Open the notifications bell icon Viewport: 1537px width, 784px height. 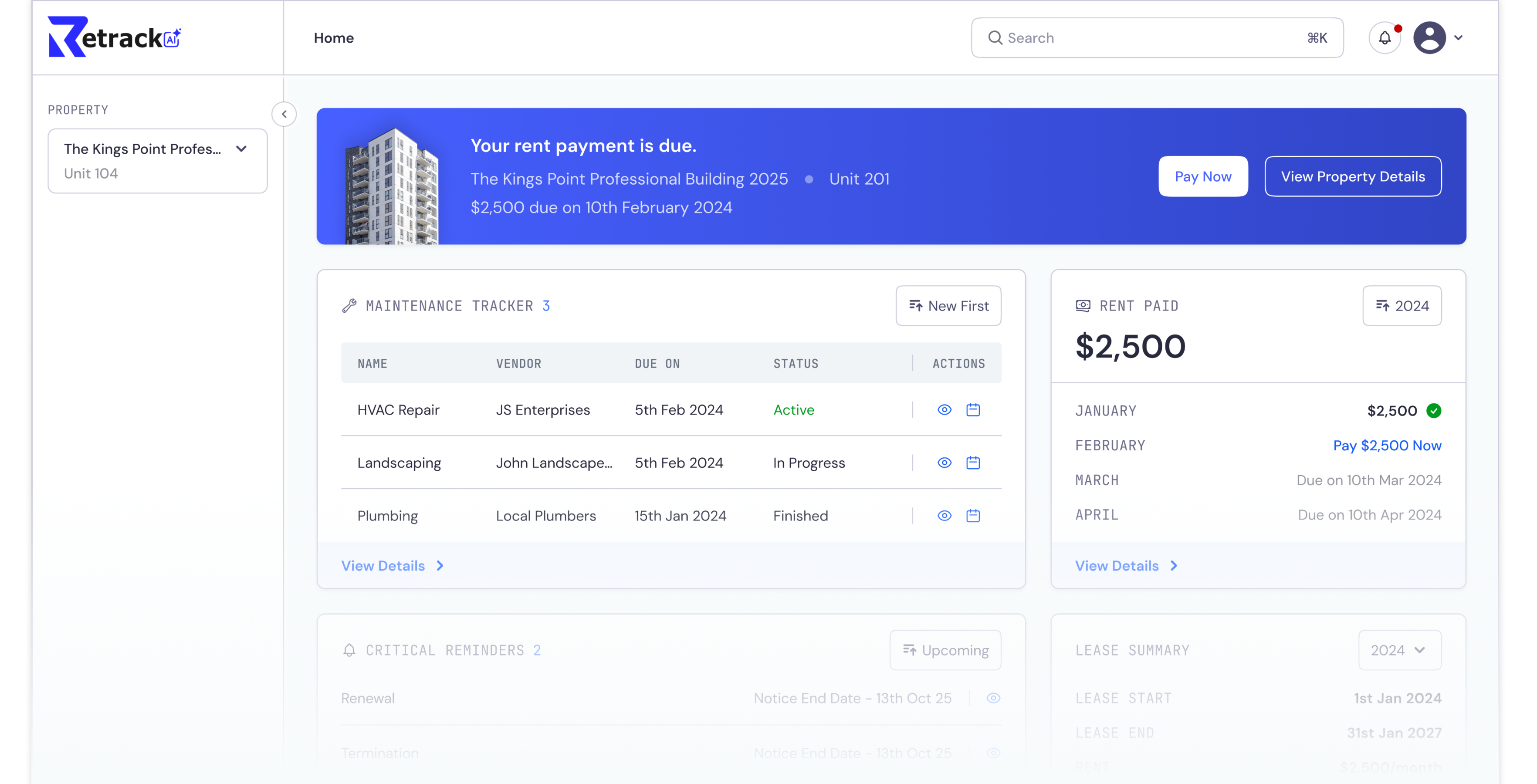click(1384, 37)
